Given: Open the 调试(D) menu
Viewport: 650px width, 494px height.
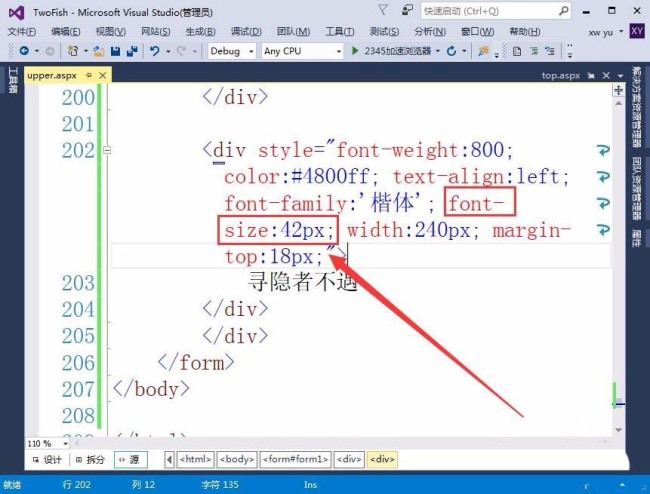Looking at the screenshot, I should pyautogui.click(x=246, y=31).
